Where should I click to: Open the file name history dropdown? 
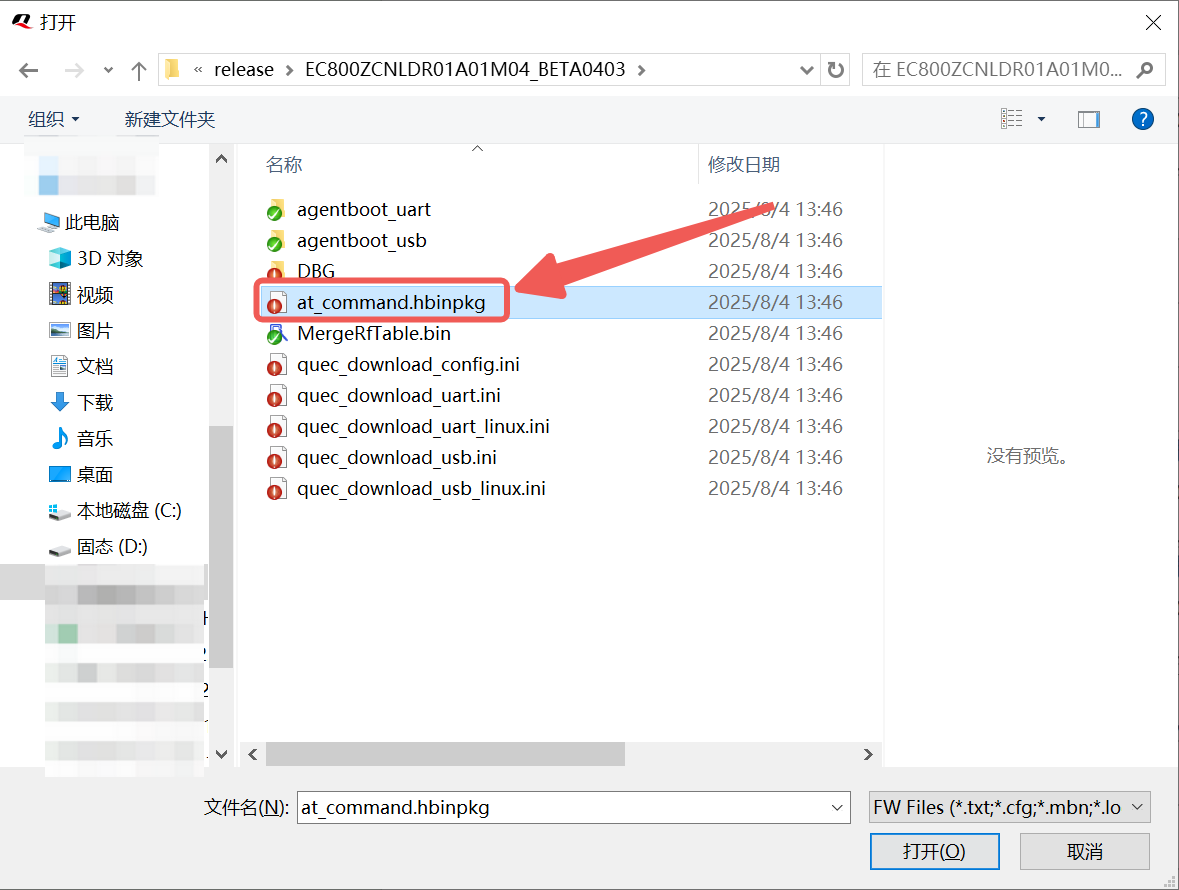point(837,807)
